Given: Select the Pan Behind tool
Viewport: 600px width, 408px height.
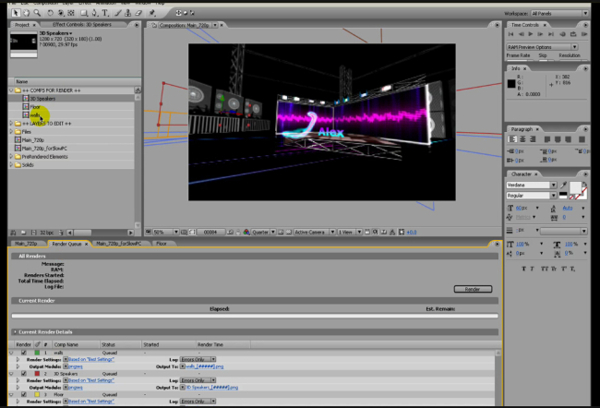Looking at the screenshot, I should click(x=71, y=13).
